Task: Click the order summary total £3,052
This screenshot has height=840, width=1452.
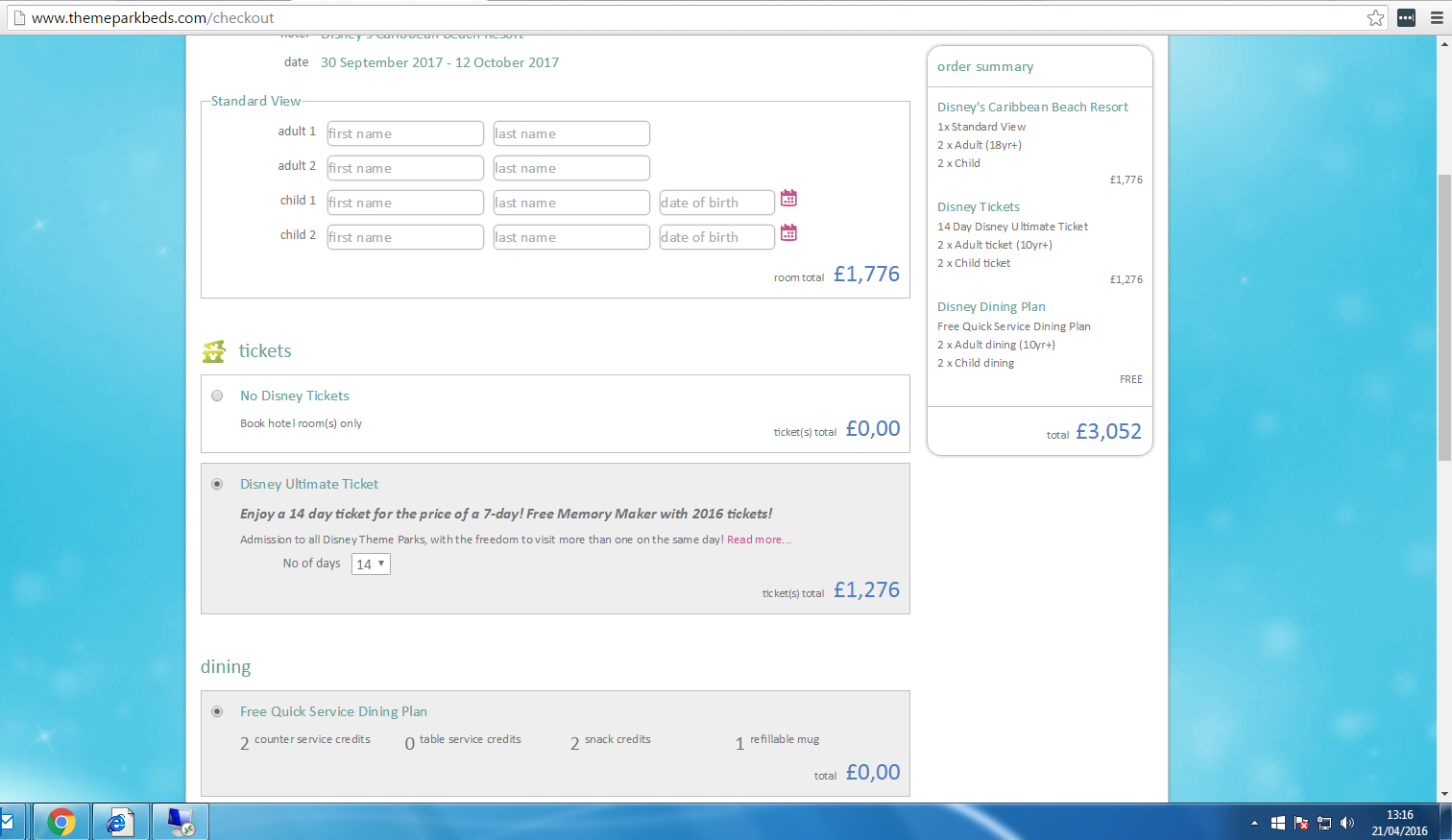Action: [1108, 431]
